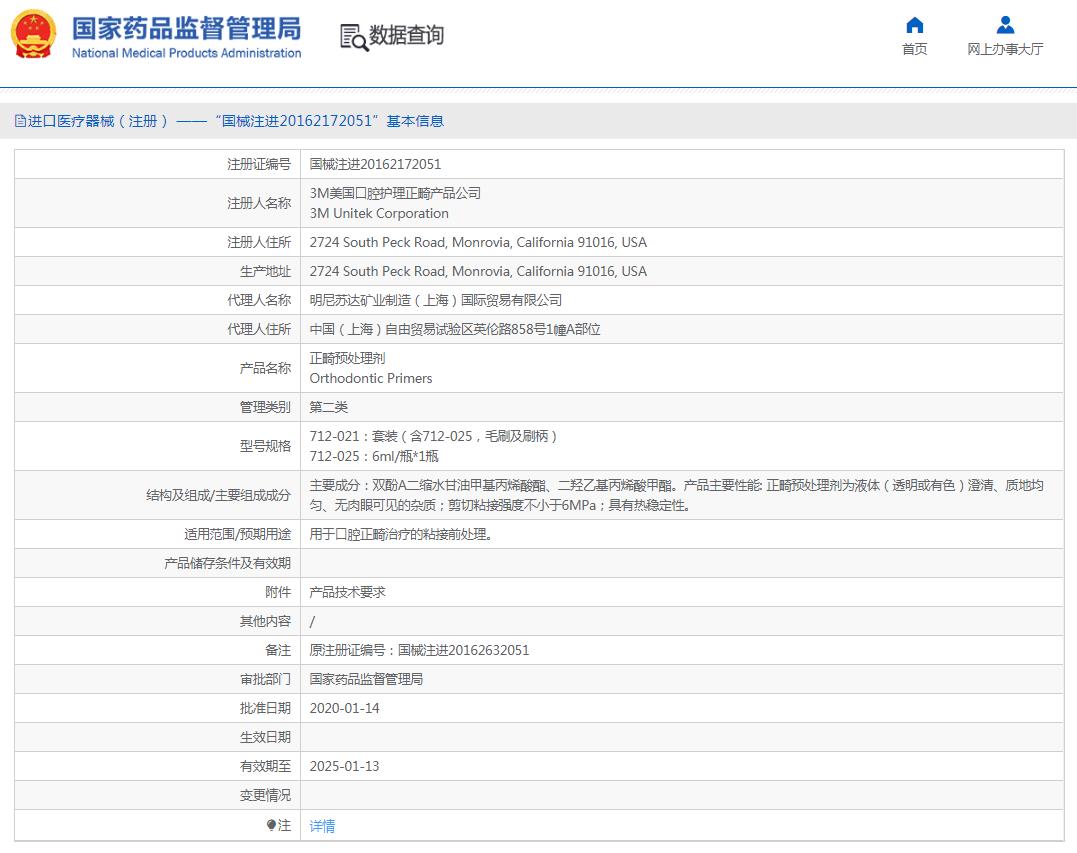Click the 有效期至 label

click(265, 766)
